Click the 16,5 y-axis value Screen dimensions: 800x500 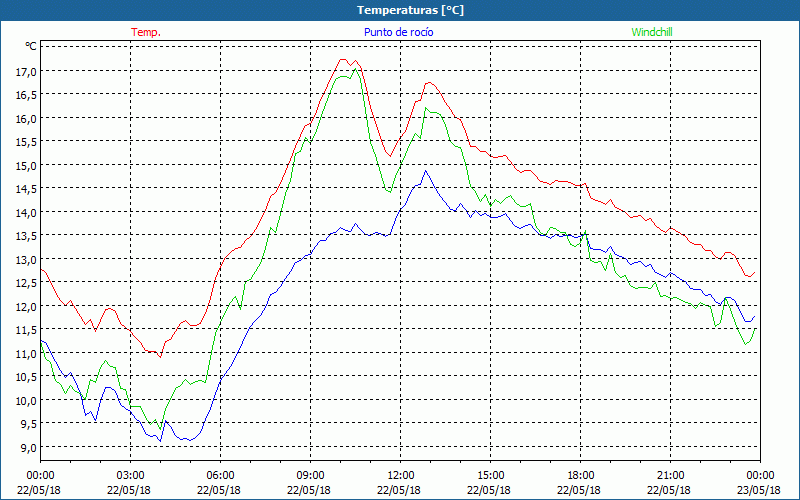point(27,95)
